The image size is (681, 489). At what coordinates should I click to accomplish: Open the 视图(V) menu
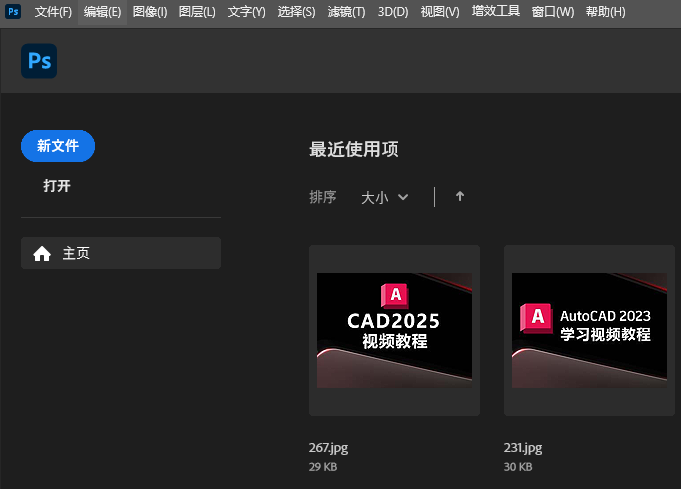(440, 12)
